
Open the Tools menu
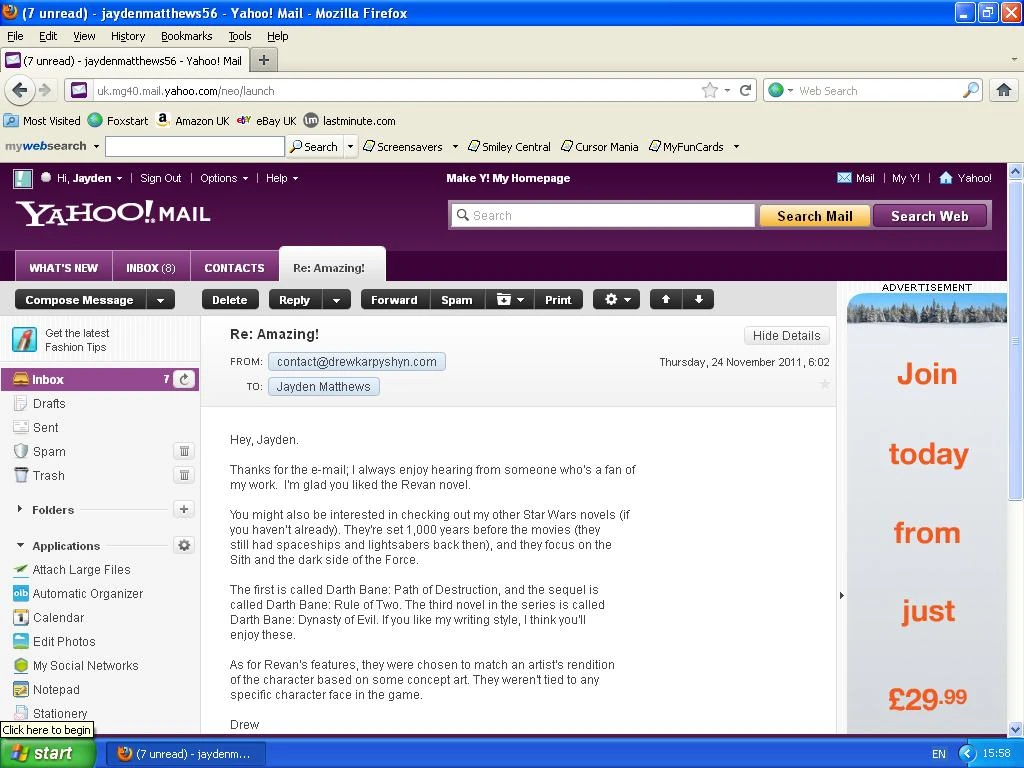240,36
